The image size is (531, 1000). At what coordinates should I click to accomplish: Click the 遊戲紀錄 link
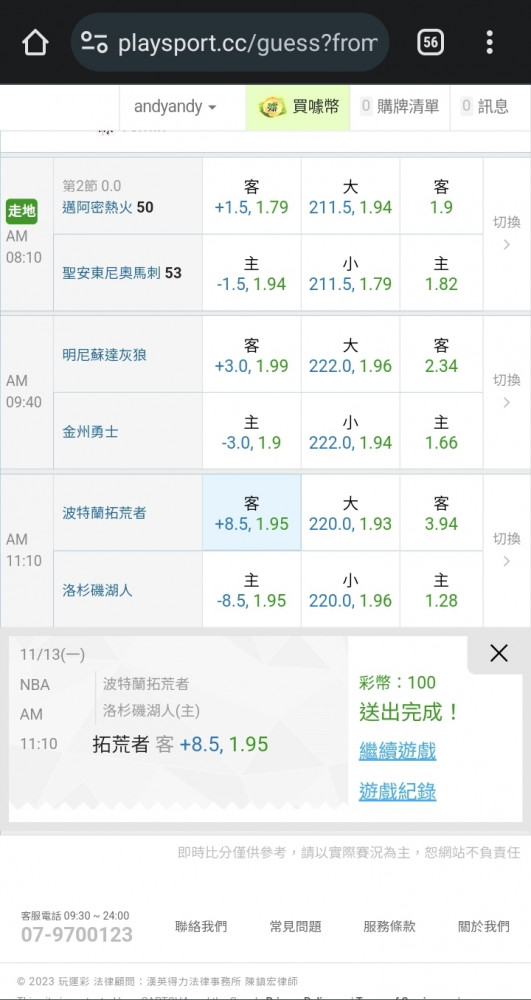point(397,791)
